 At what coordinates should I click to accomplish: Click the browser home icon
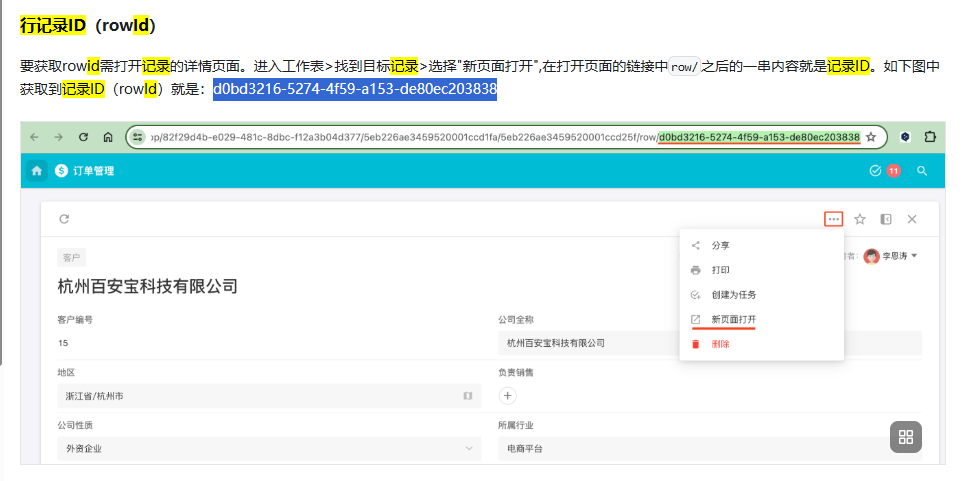click(108, 137)
